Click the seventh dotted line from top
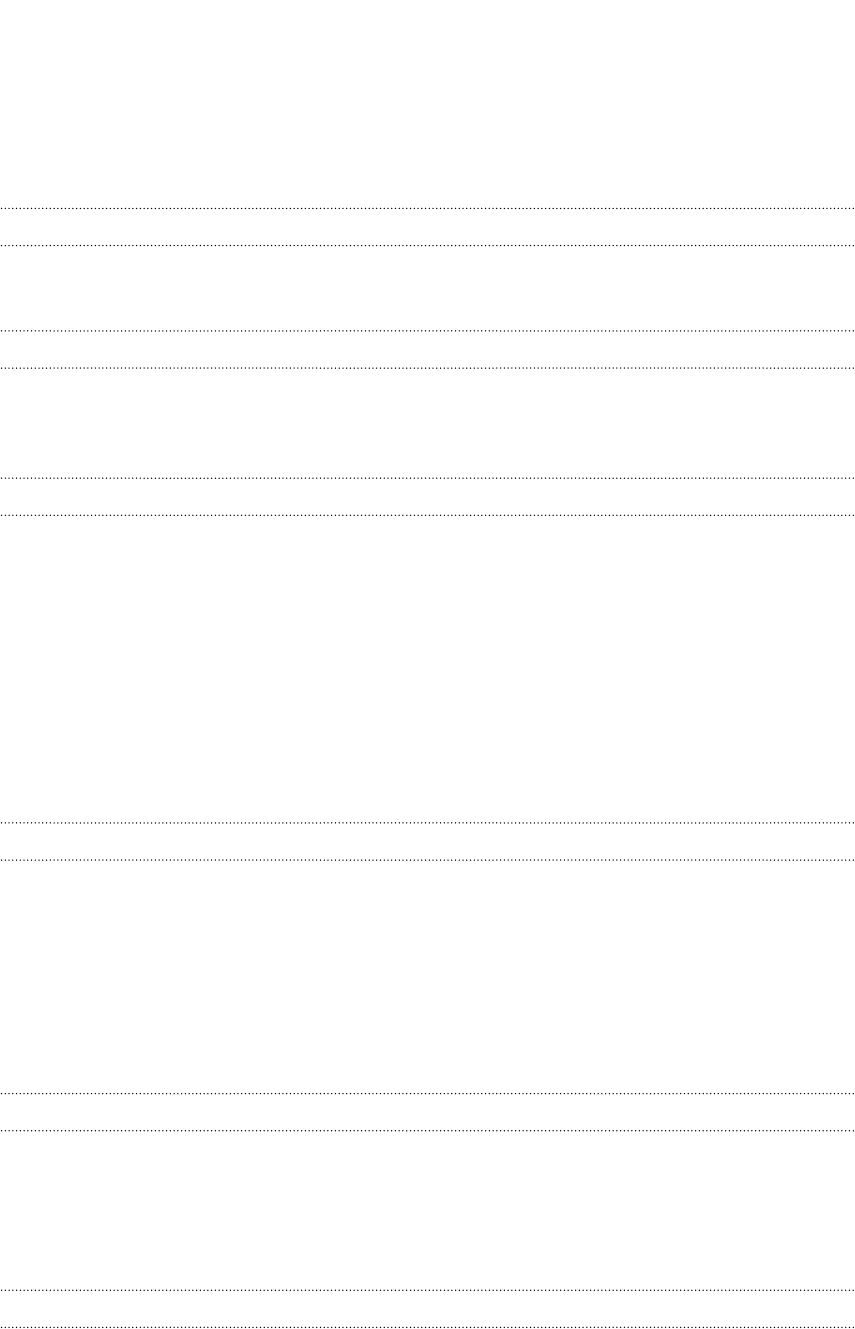Image resolution: width=855 pixels, height=1329 pixels. point(427,822)
